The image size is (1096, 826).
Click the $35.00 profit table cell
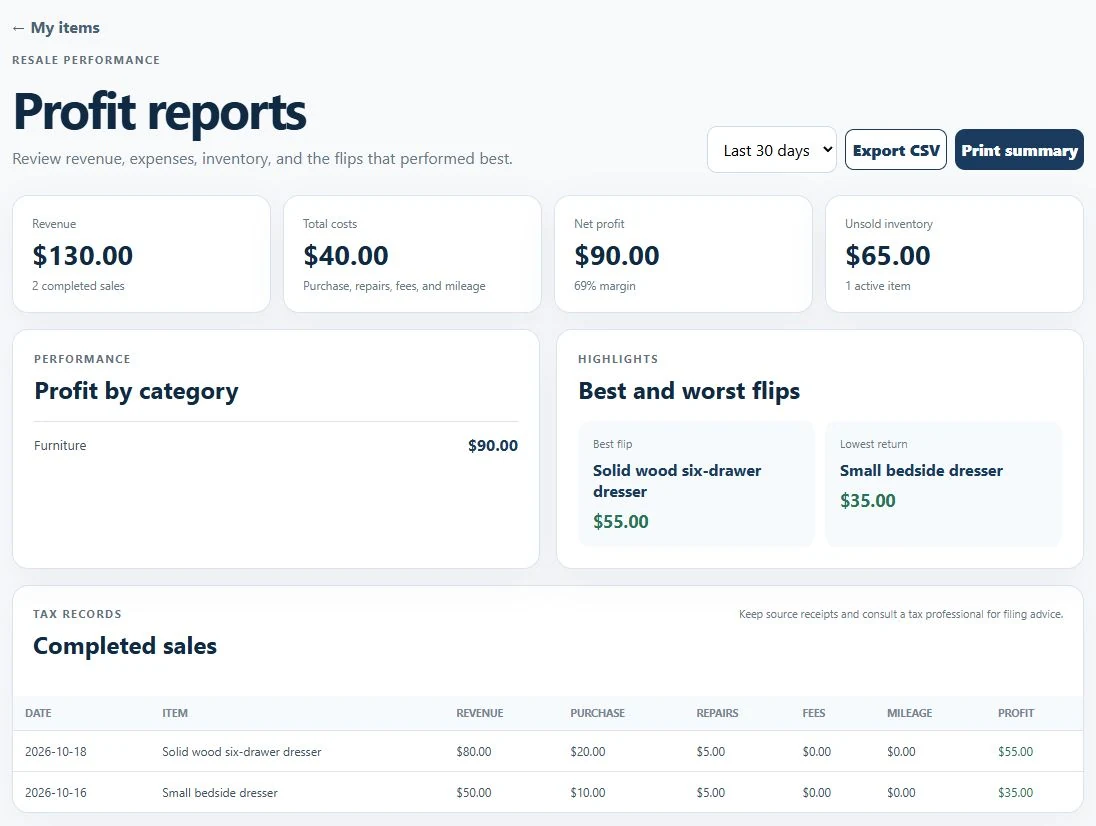(1016, 793)
